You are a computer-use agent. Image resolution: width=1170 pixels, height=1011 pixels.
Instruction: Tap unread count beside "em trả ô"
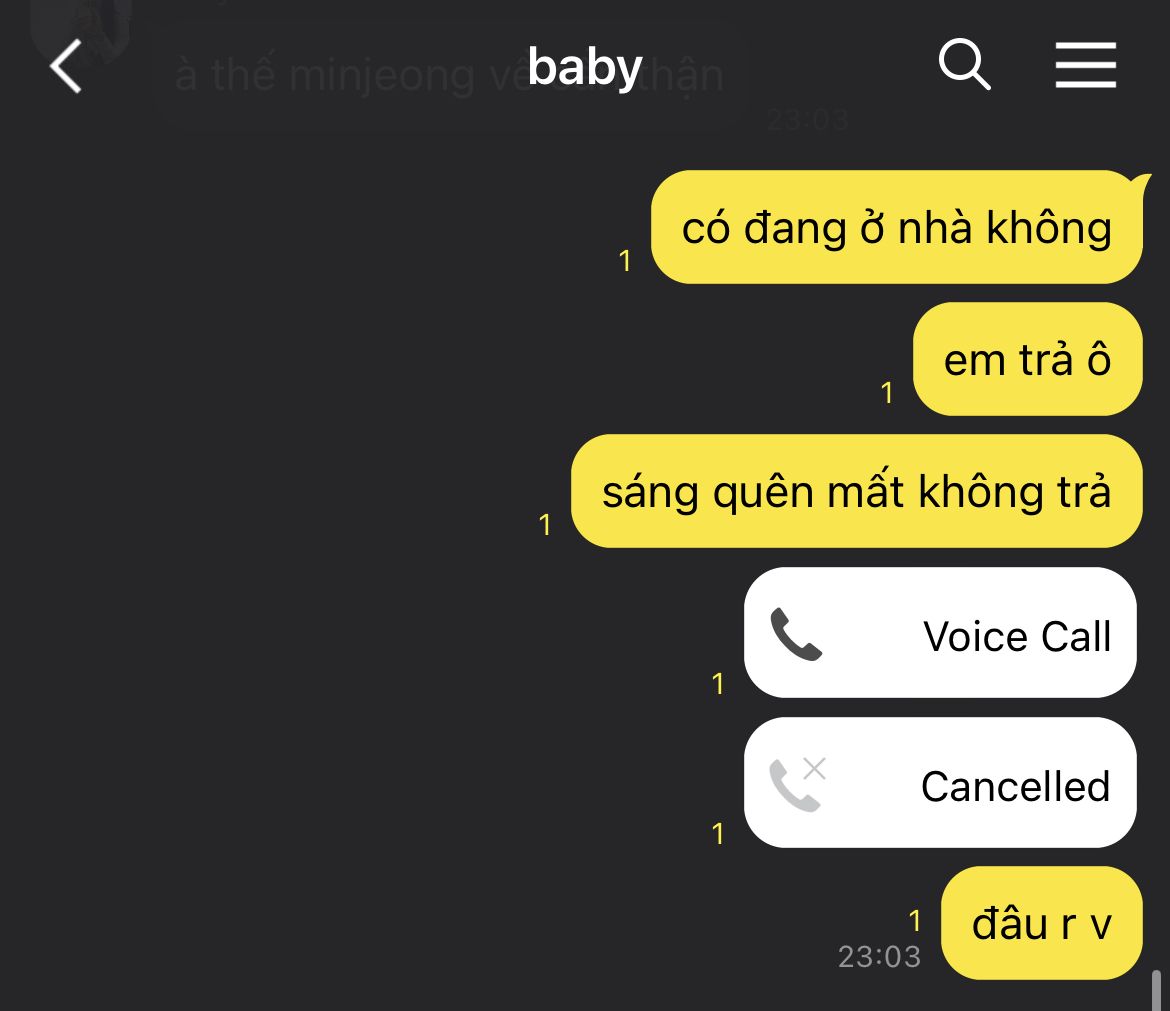[x=887, y=393]
